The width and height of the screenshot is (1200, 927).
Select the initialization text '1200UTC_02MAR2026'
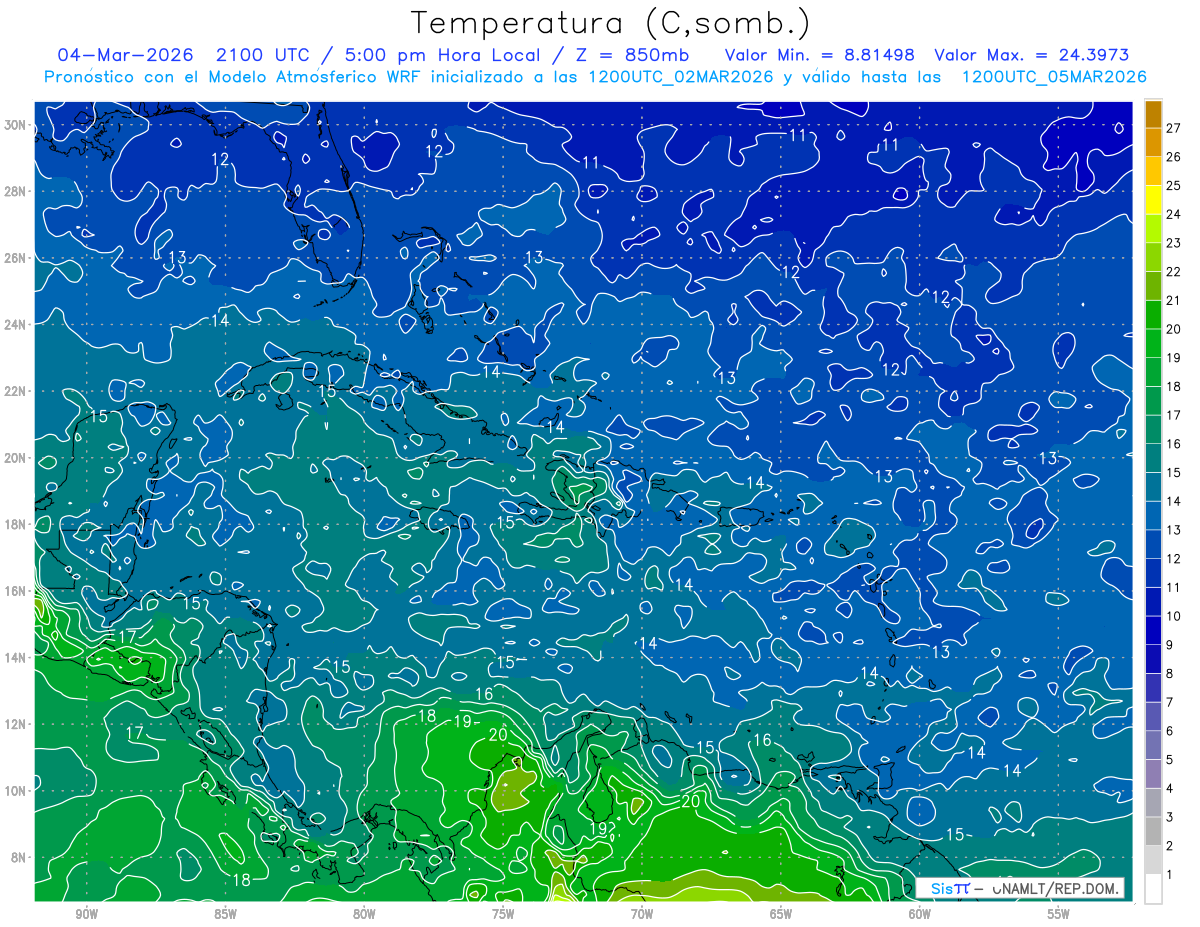[680, 77]
